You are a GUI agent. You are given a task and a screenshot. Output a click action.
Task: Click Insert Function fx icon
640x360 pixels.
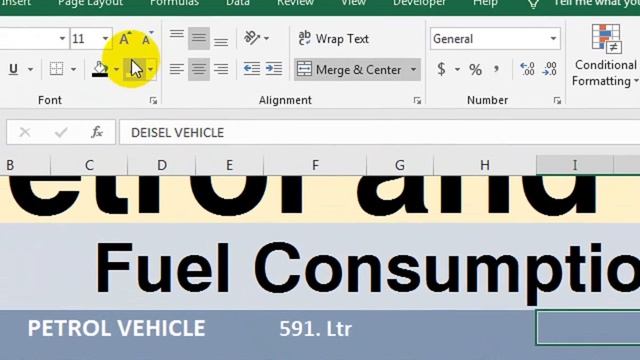pyautogui.click(x=97, y=132)
